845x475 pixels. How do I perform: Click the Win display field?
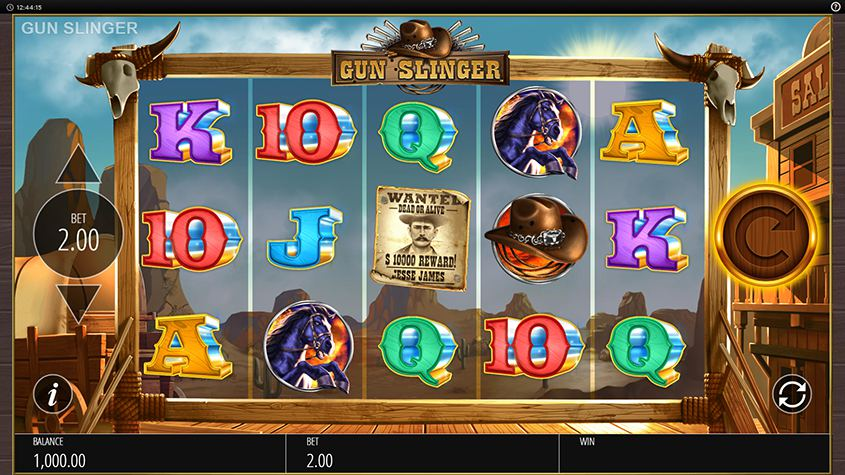coord(695,452)
